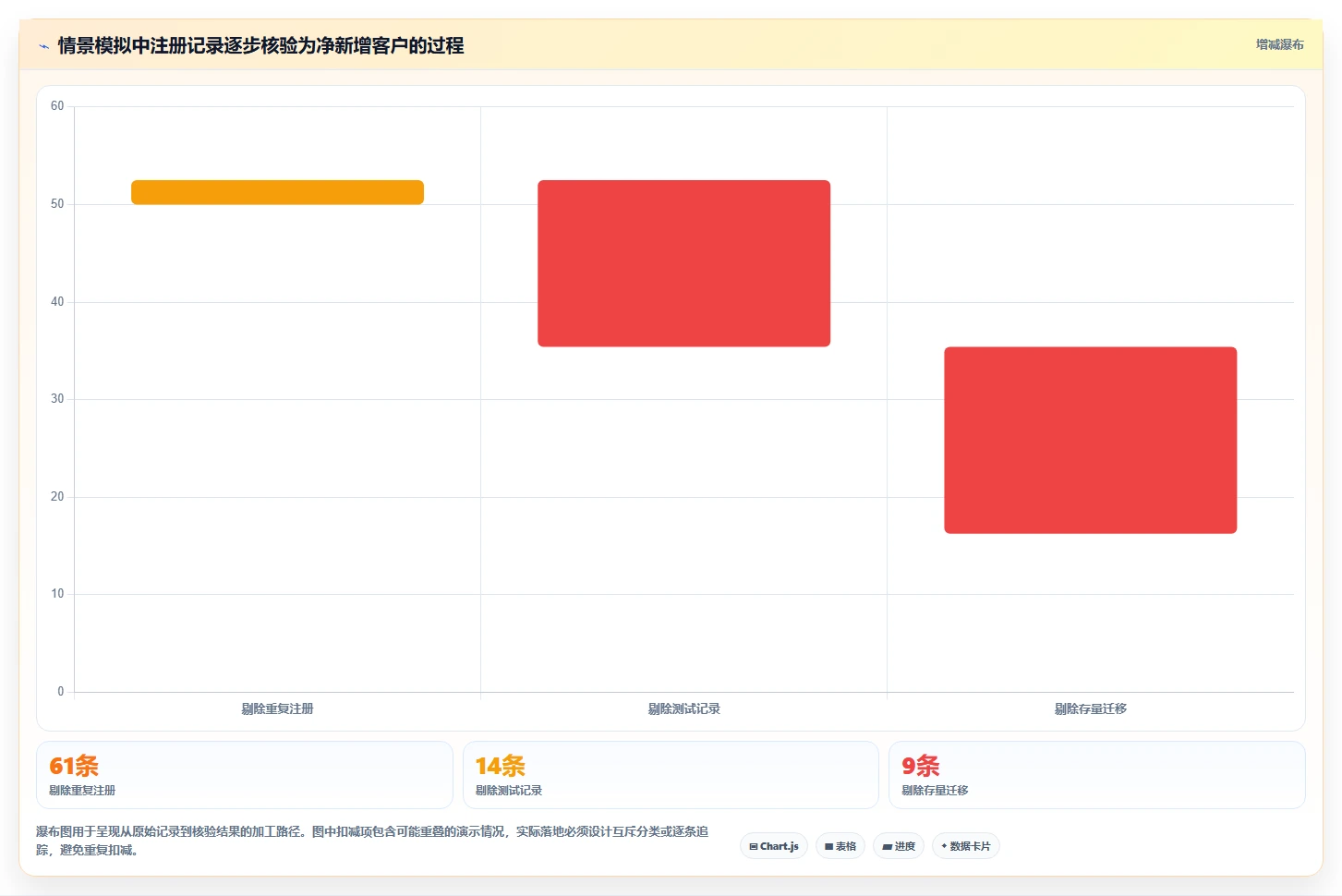This screenshot has height=896, width=1342.
Task: Click the 增减瀑布 label in header
Action: pos(1279,44)
